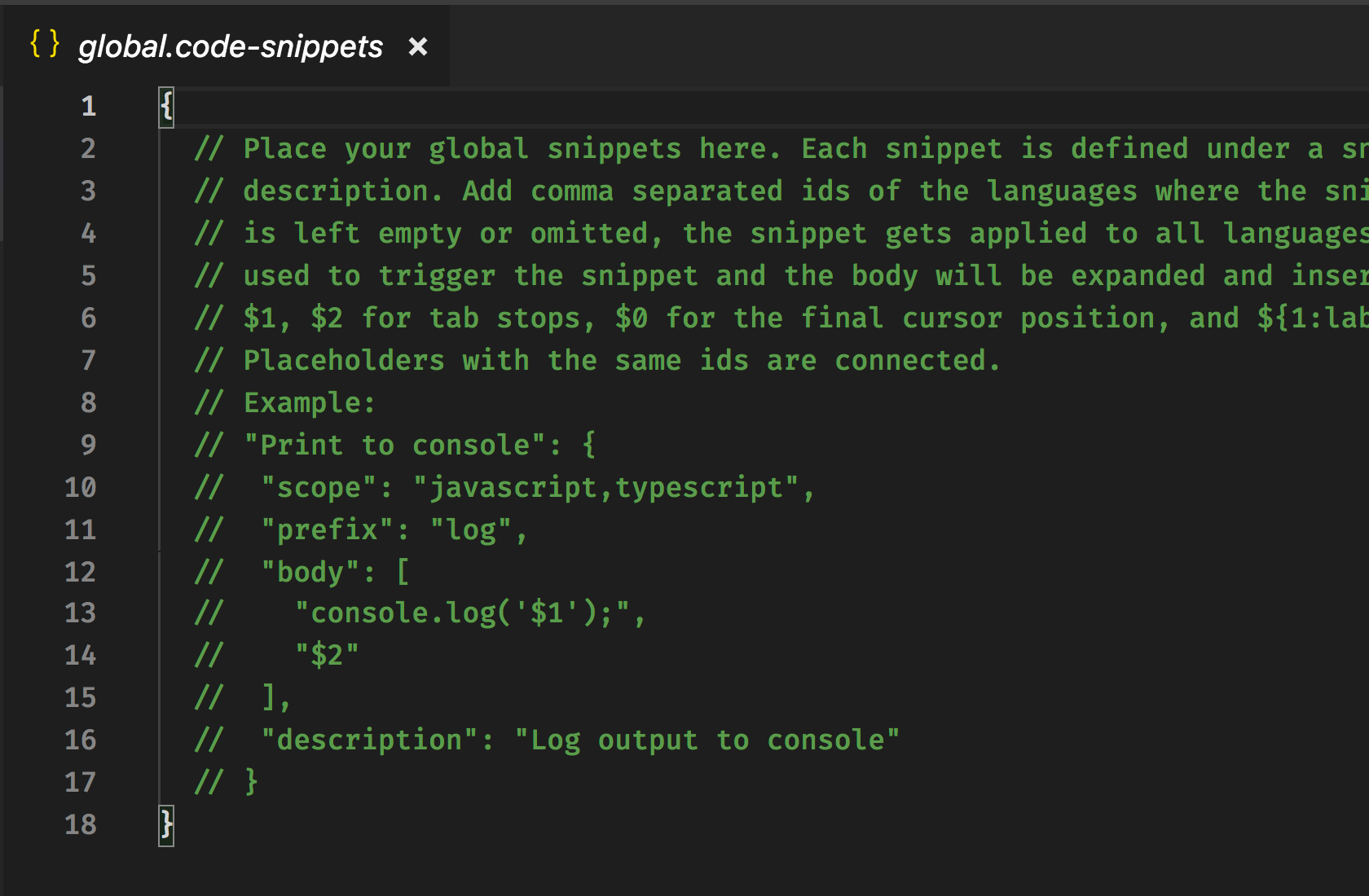The width and height of the screenshot is (1369, 896).
Task: Select the yellow {} icon beside tab title
Action: point(45,45)
